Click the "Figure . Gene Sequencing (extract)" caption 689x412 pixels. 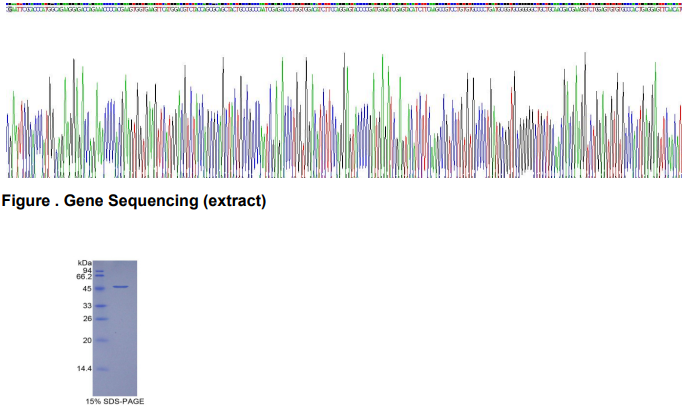pos(134,201)
